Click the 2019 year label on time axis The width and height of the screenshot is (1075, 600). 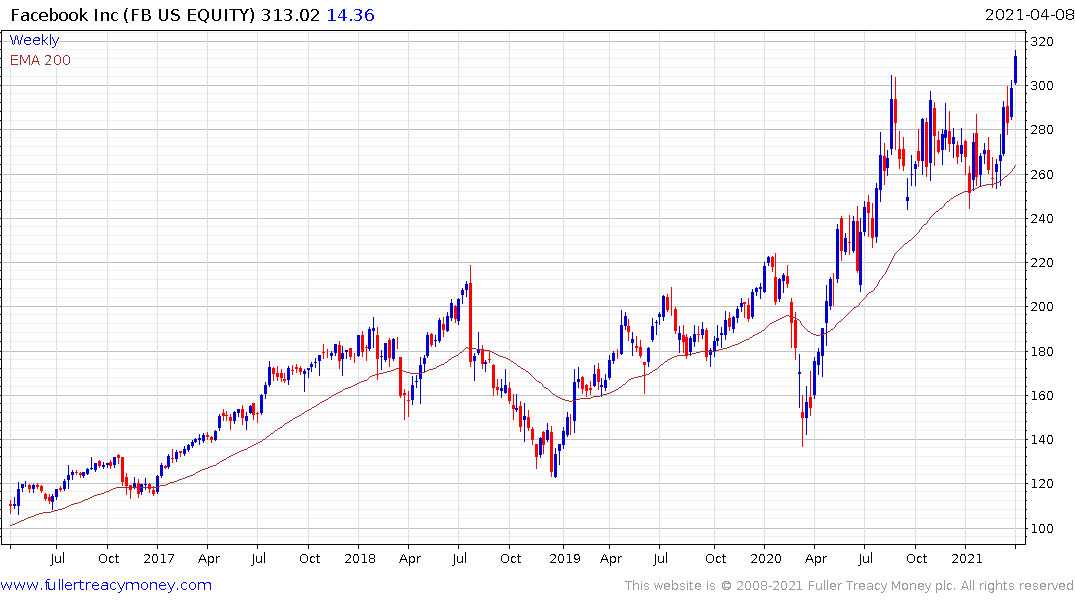(x=565, y=558)
